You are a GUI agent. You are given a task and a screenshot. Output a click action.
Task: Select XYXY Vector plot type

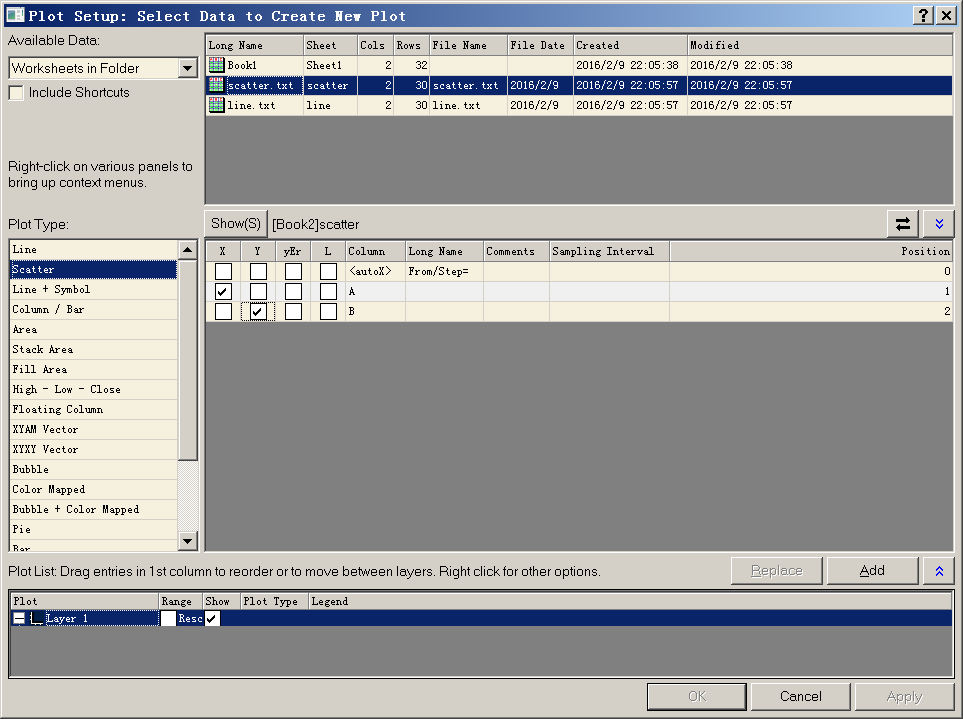pos(94,449)
